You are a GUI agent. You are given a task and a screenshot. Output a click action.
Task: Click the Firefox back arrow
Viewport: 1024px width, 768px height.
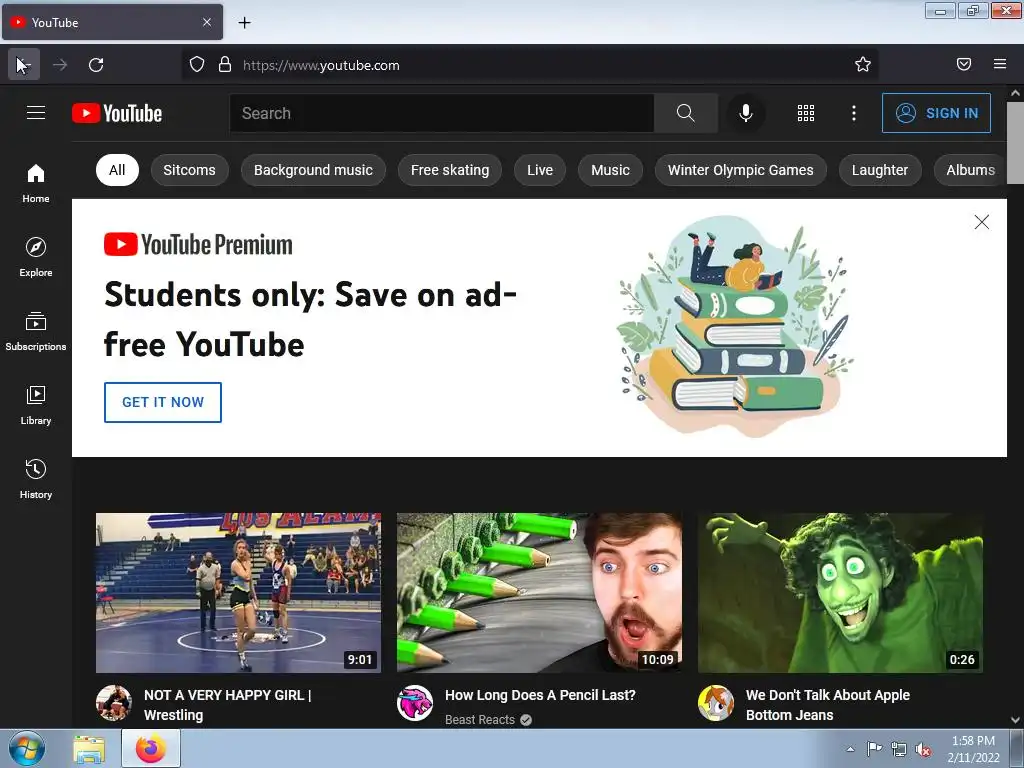tap(24, 65)
